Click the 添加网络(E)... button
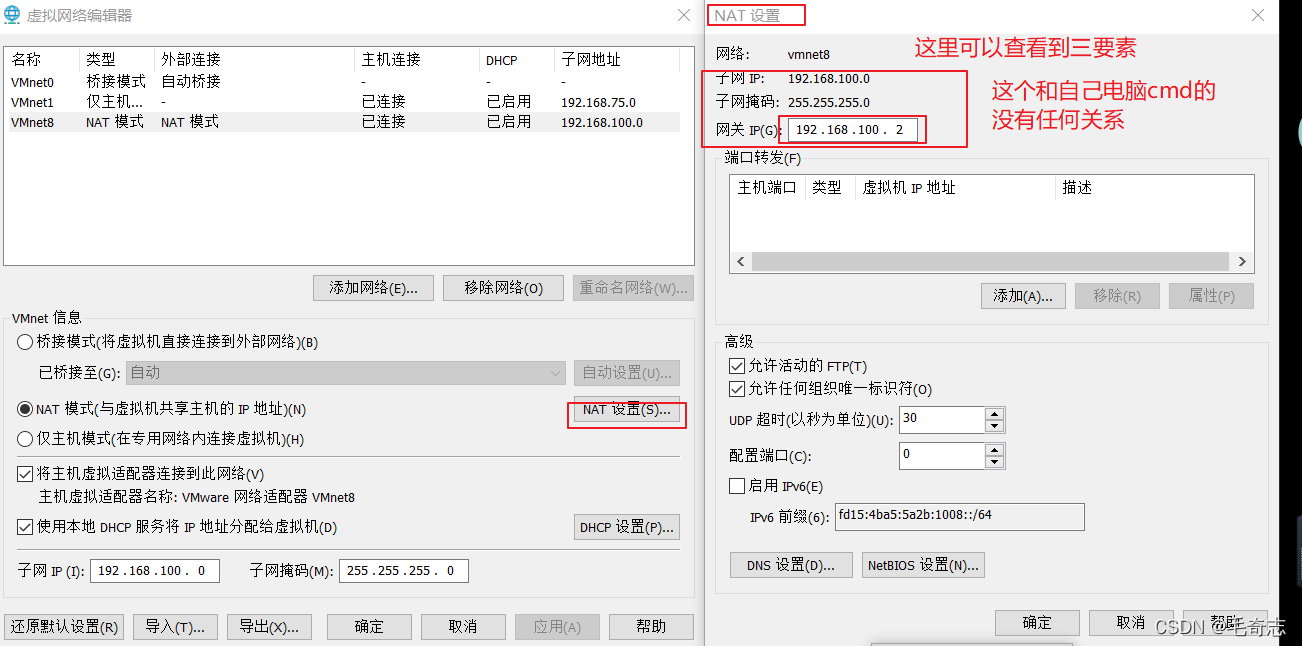 pos(373,288)
